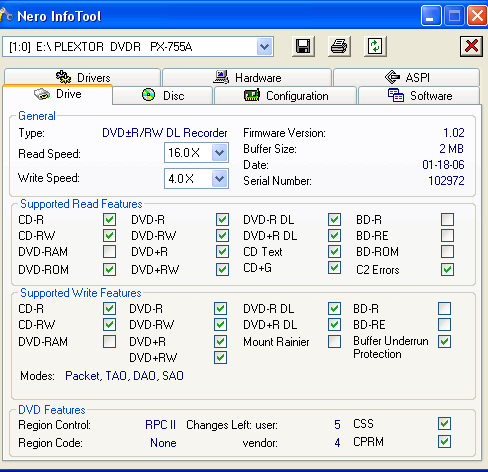Toggle DVD-RAM read feature checkbox

(109, 252)
